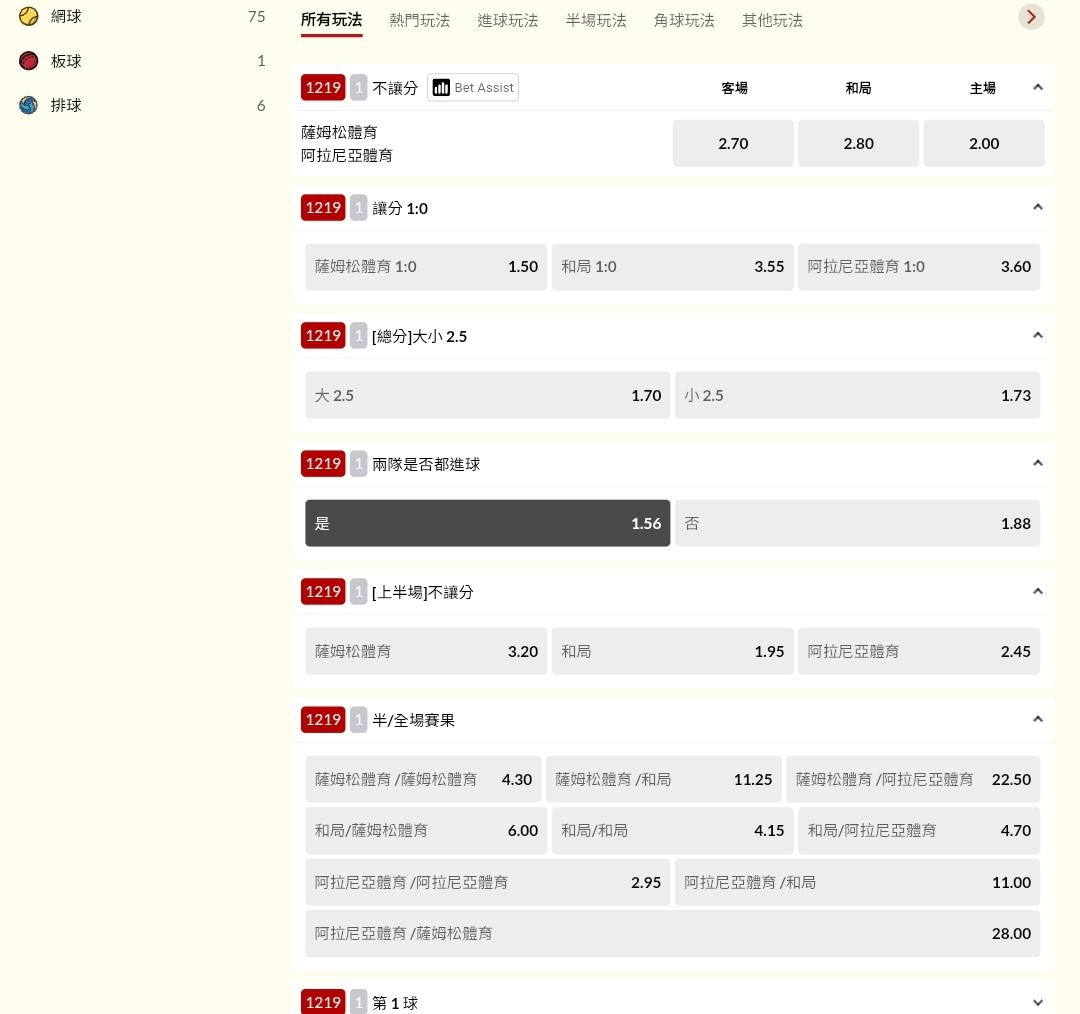1080x1014 pixels.
Task: Select 小 2.5 at odds 1.73
Action: 857,395
